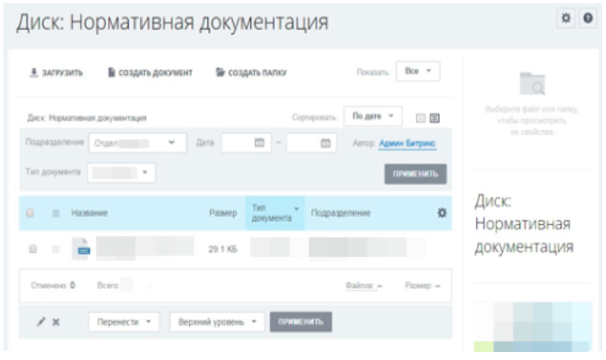Viewport: 606px width, 360px height.
Task: Click the end date field
Action: (x=312, y=143)
